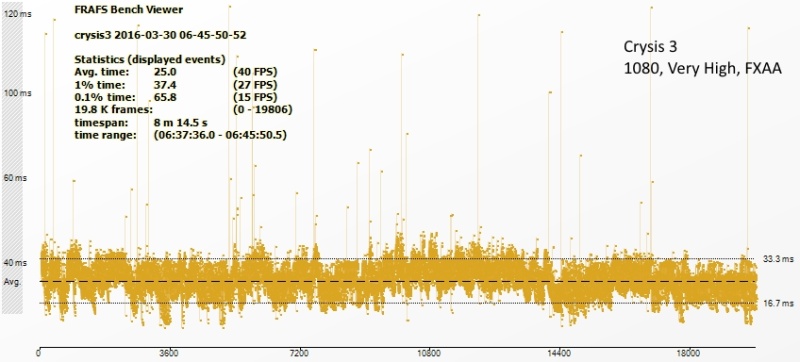Click the (0 - 19806) frame range
The image size is (800, 362).
262,110
